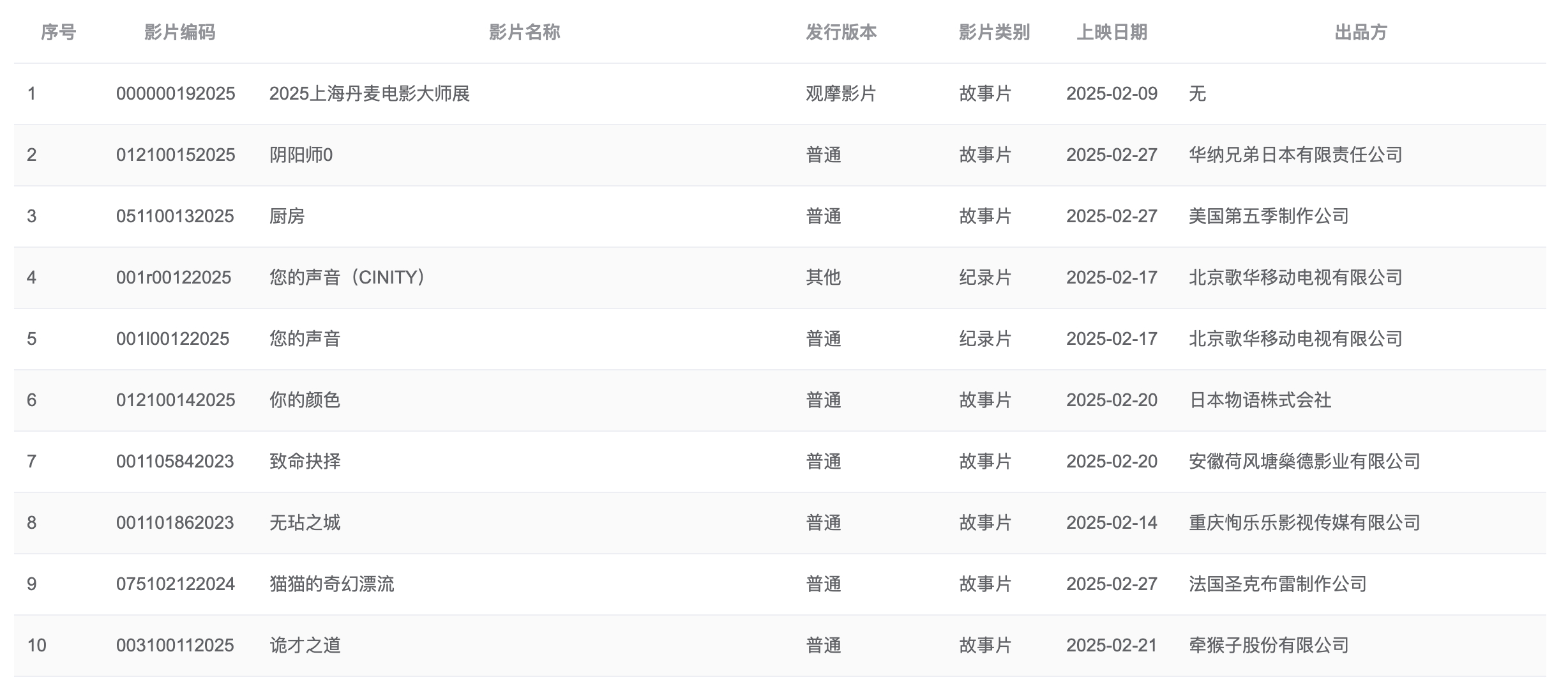The height and width of the screenshot is (691, 1568).
Task: Select film code 000000192025
Action: 176,94
